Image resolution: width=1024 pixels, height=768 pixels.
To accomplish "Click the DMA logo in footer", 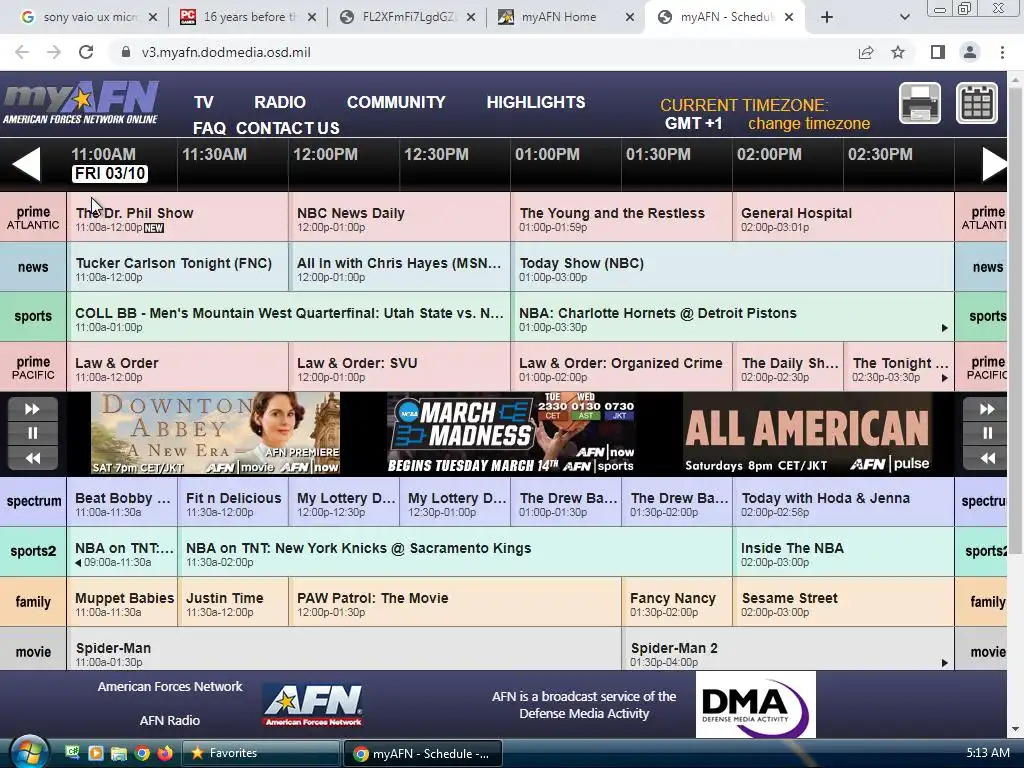I will pyautogui.click(x=756, y=705).
